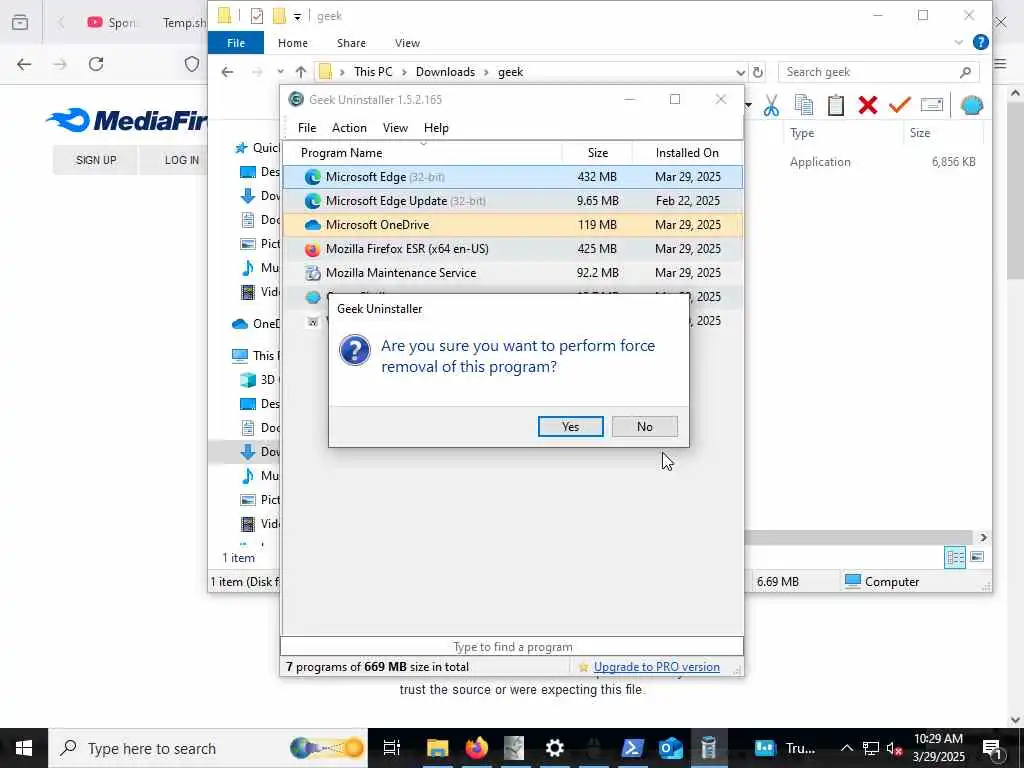
Task: Click the Explorer Back arrow
Action: [x=227, y=72]
